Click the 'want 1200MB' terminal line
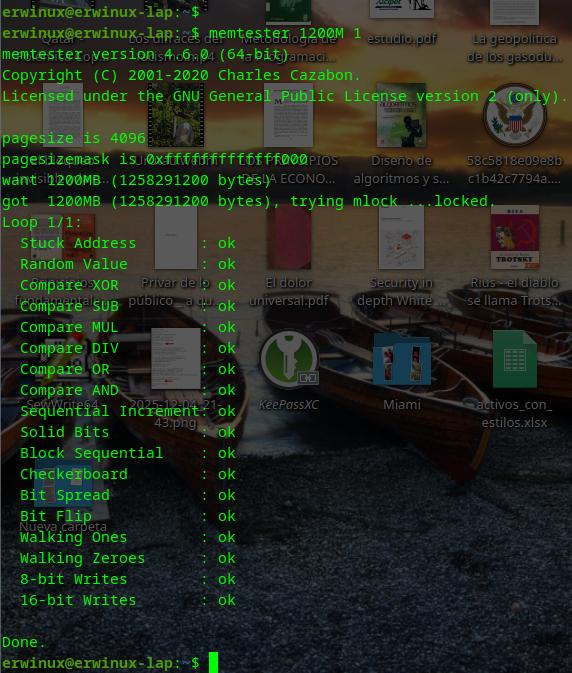This screenshot has height=673, width=572. pyautogui.click(x=136, y=180)
